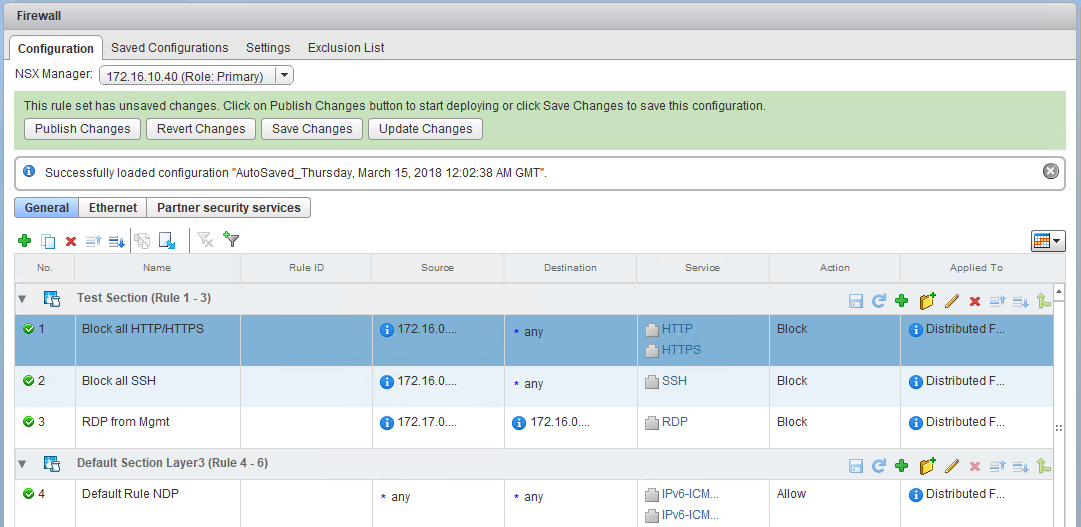Click add rule plus icon in Default Section

[x=901, y=466]
